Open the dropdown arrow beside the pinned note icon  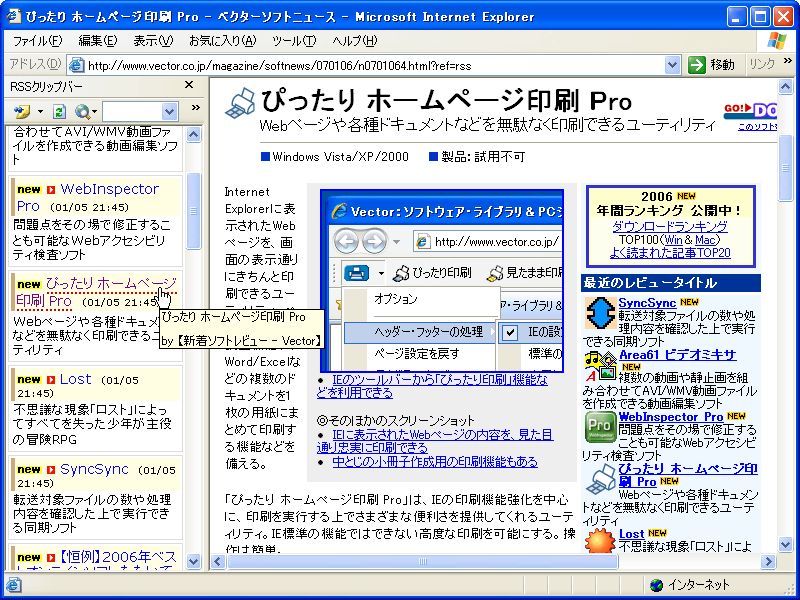coord(40,112)
